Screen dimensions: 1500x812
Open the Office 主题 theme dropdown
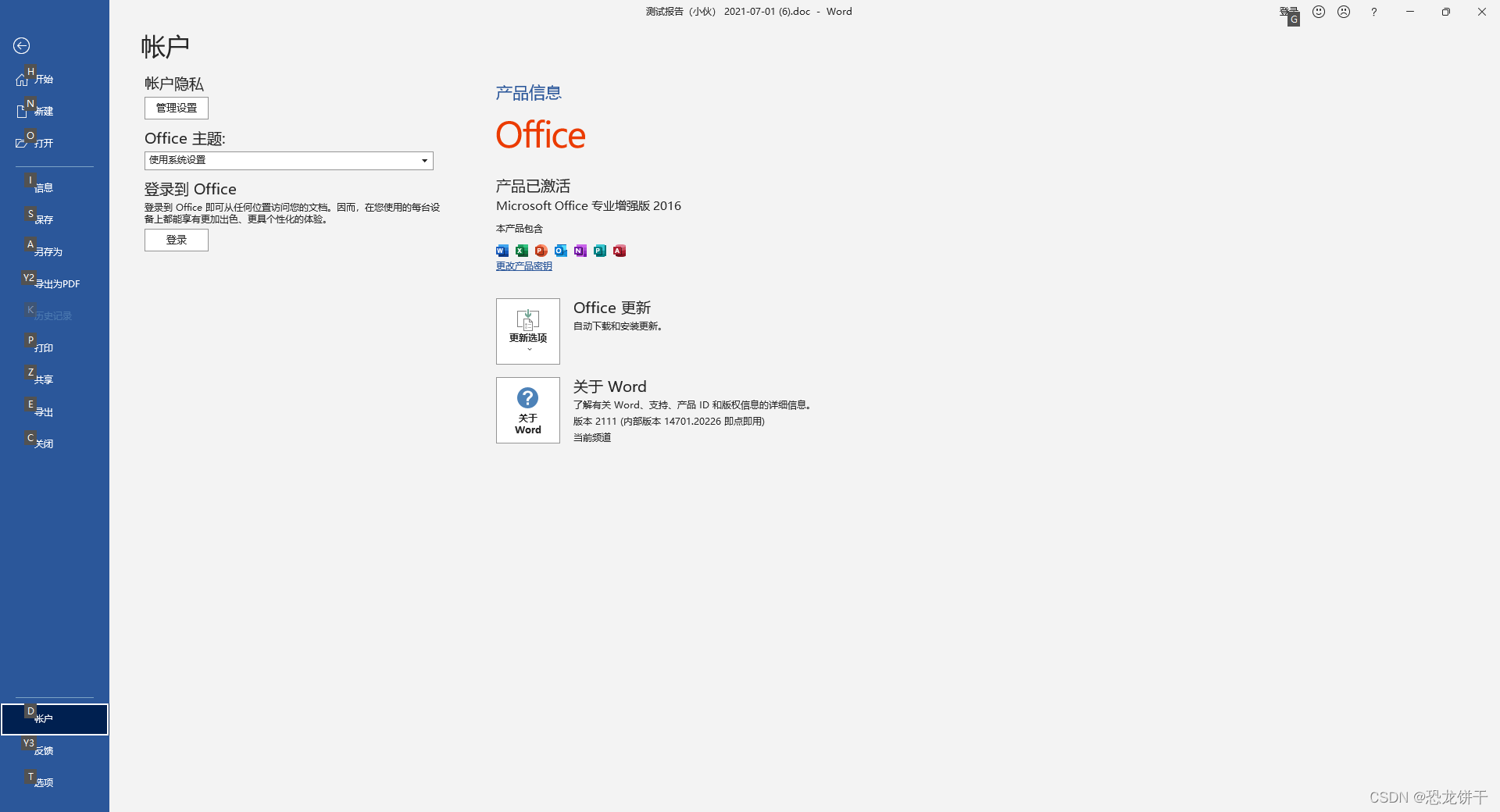[289, 160]
